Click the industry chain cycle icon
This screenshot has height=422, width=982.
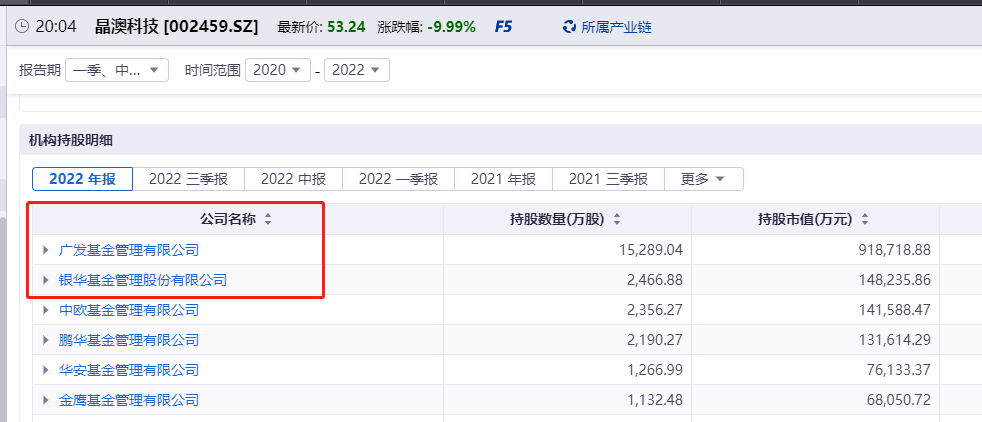[569, 27]
